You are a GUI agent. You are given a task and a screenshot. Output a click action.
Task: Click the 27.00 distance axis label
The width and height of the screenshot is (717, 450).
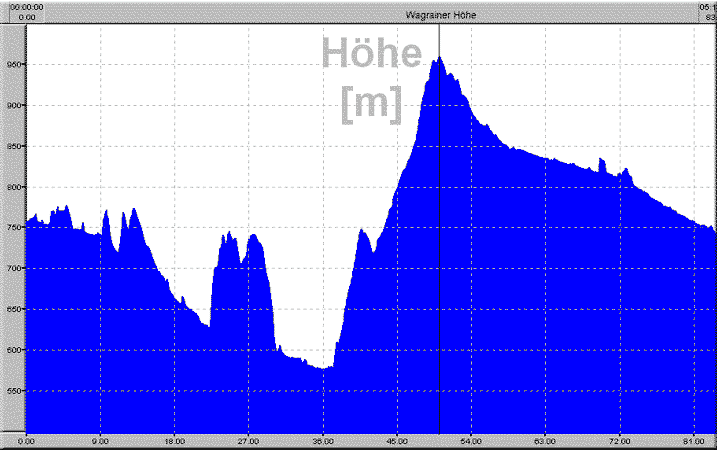248,441
